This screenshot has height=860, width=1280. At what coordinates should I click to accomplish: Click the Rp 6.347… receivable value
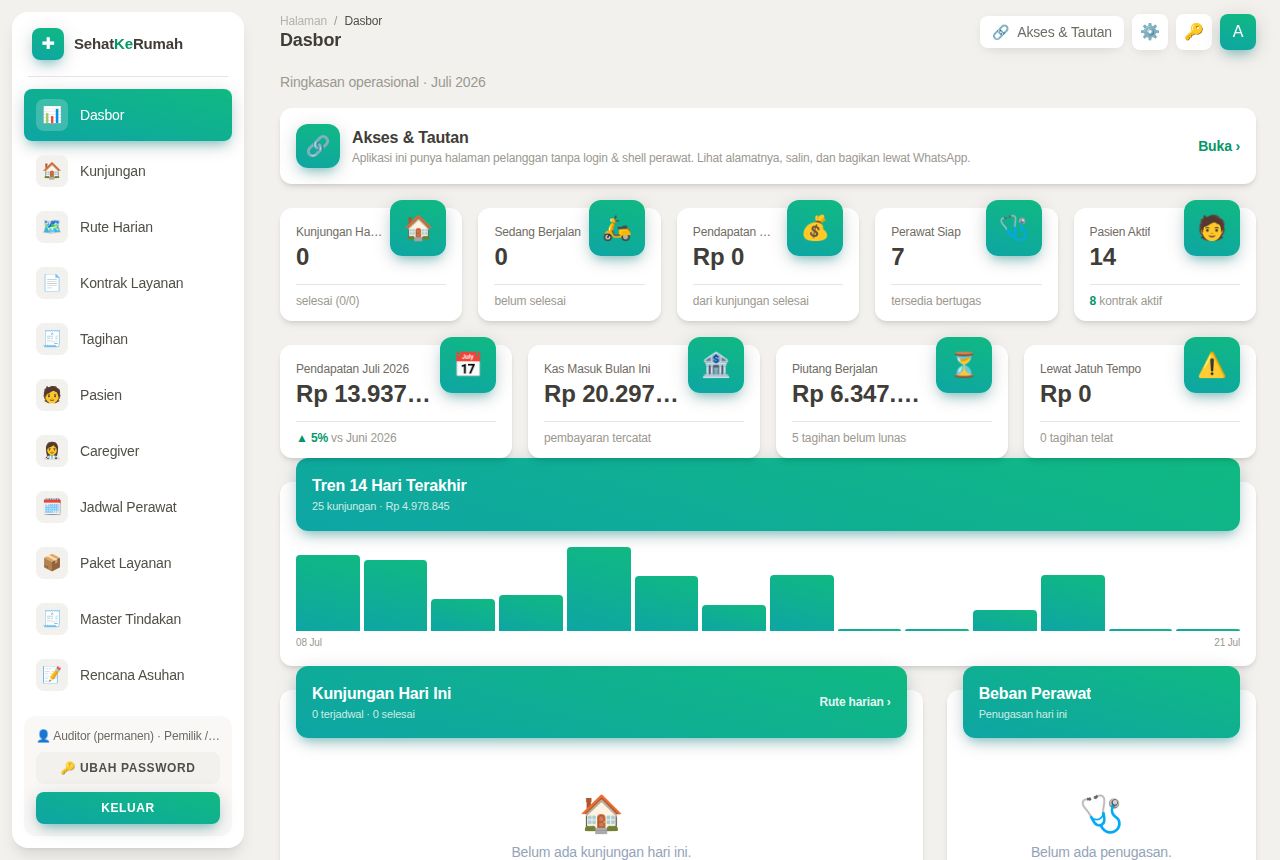(x=855, y=394)
